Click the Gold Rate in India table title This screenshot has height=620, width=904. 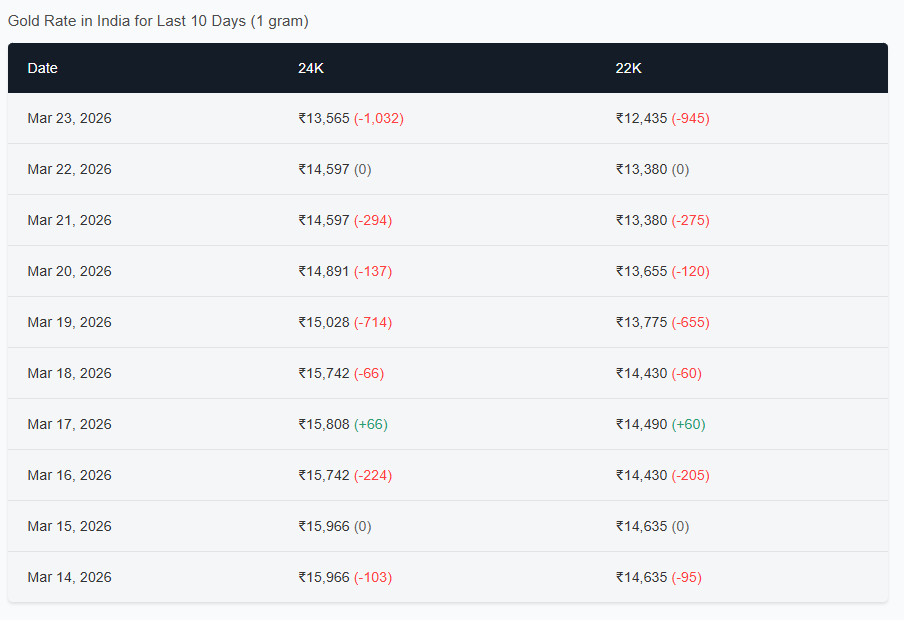tap(158, 21)
